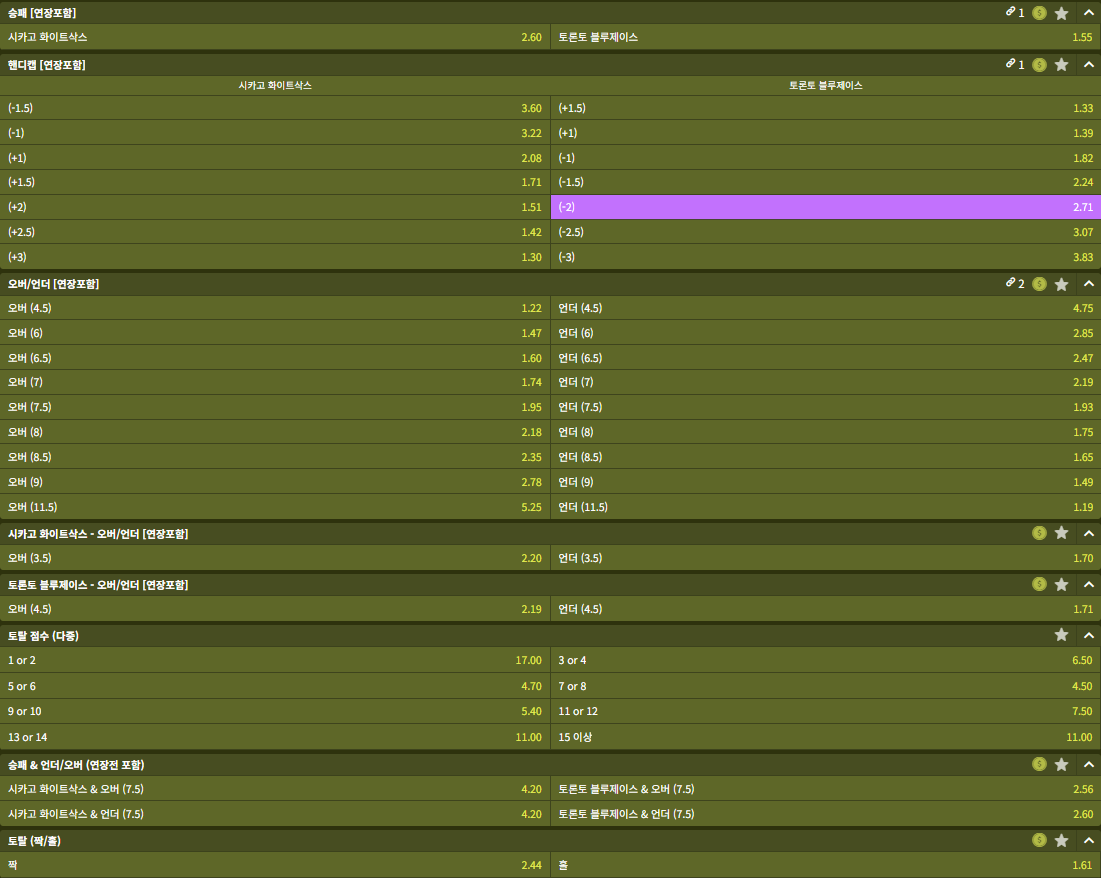Click the coin icon in the 승패 & 언더/오버 header
This screenshot has width=1101, height=878.
(1039, 764)
